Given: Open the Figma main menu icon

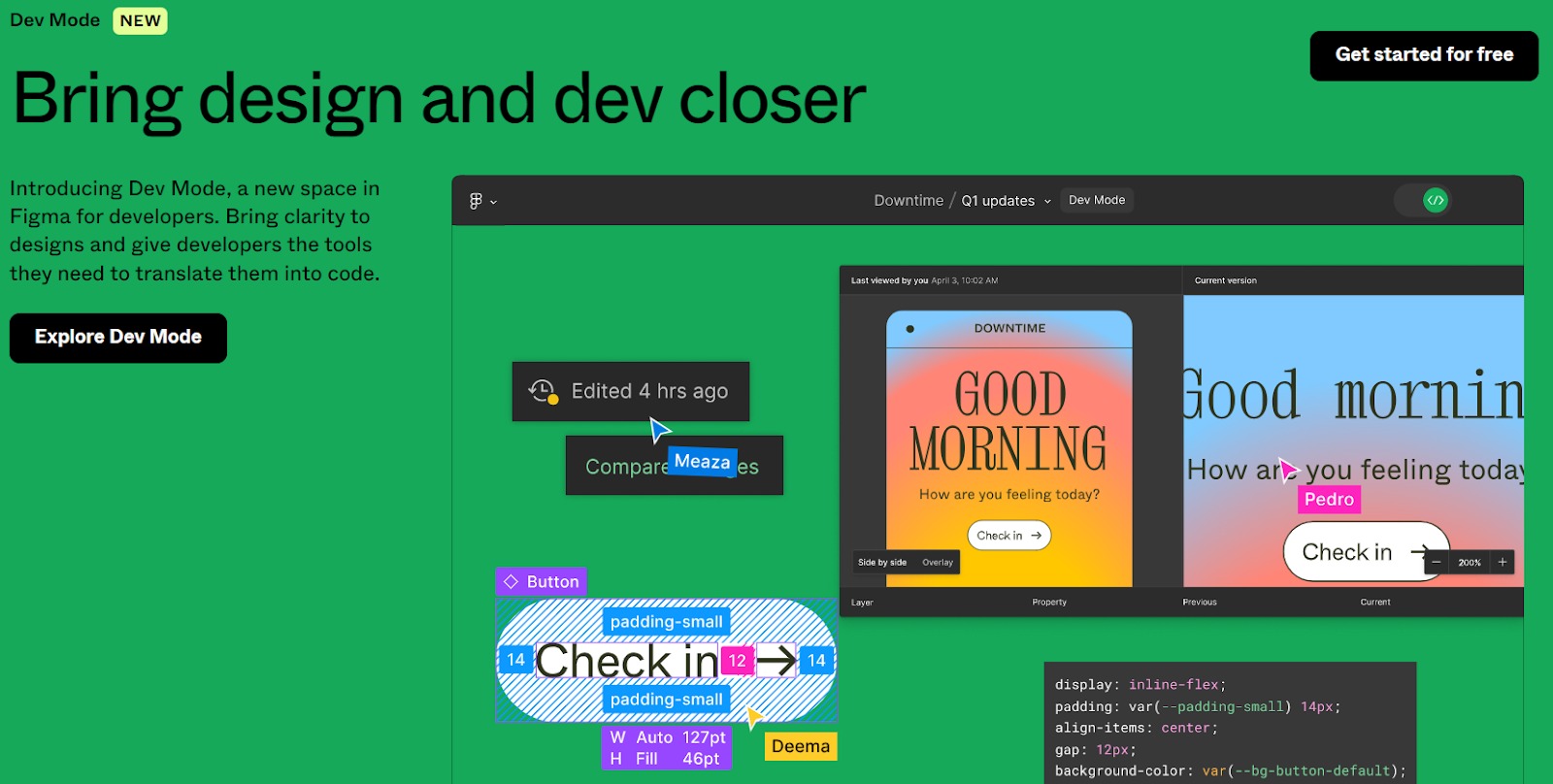Looking at the screenshot, I should tap(476, 201).
